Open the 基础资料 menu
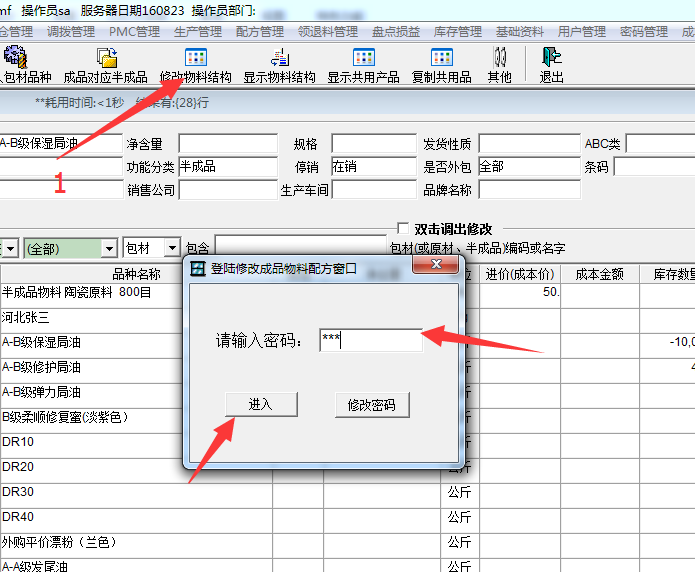The width and height of the screenshot is (695, 572). [x=519, y=31]
